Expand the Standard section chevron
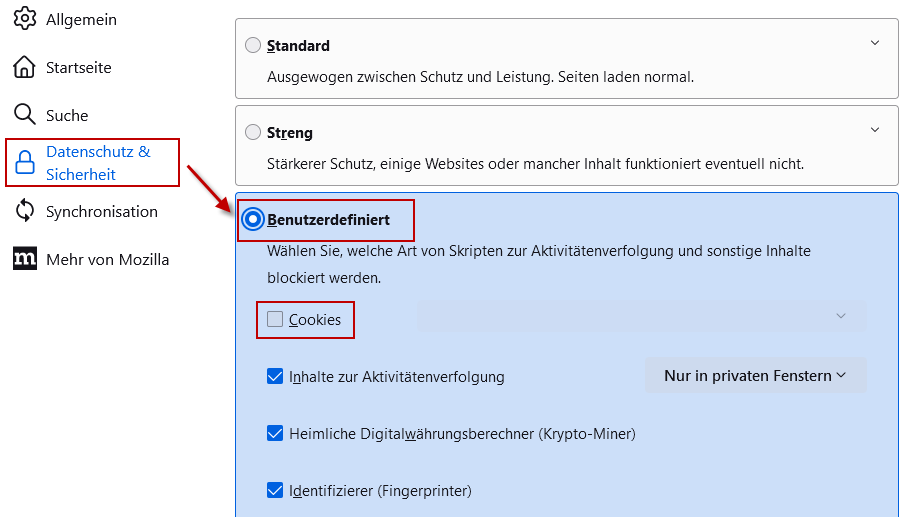The width and height of the screenshot is (907, 517). pyautogui.click(x=875, y=43)
